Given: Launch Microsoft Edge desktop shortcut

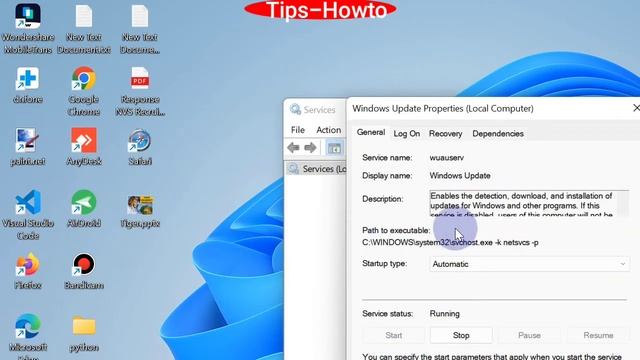Looking at the screenshot, I should (28, 337).
